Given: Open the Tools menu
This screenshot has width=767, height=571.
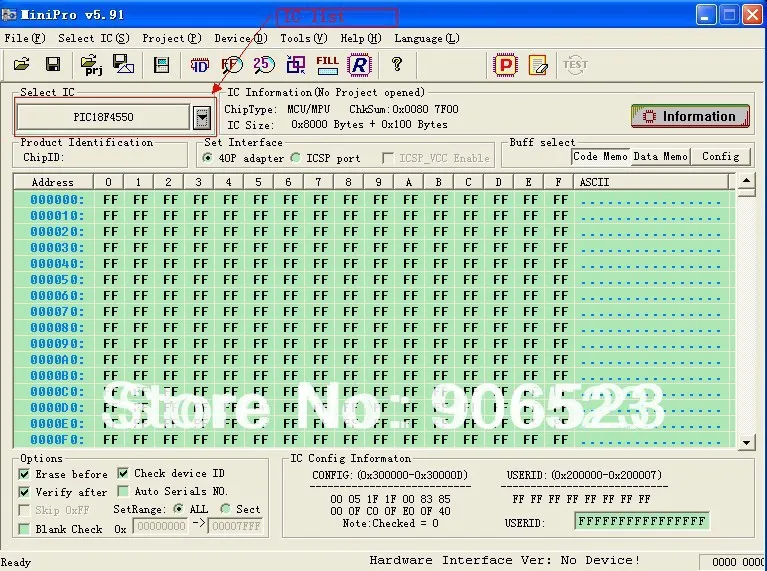Looking at the screenshot, I should tap(303, 38).
